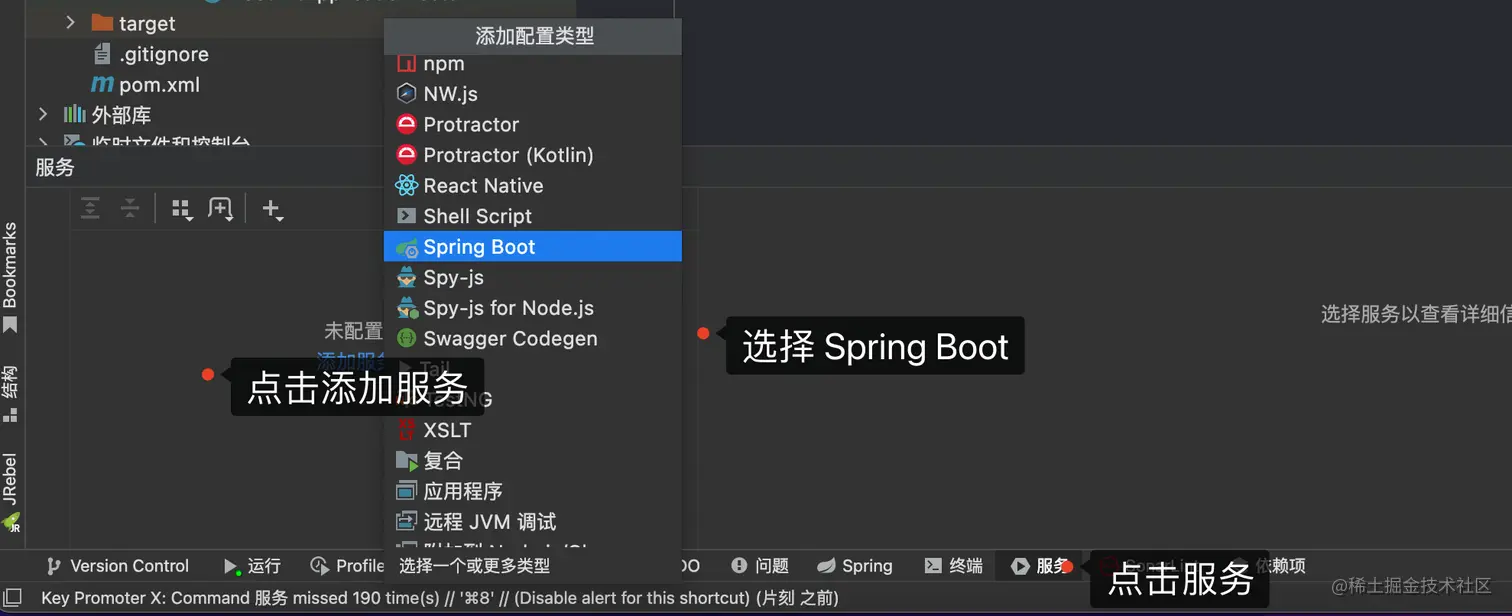Click the Swagger Codegen icon
This screenshot has width=1512, height=616.
tap(406, 339)
